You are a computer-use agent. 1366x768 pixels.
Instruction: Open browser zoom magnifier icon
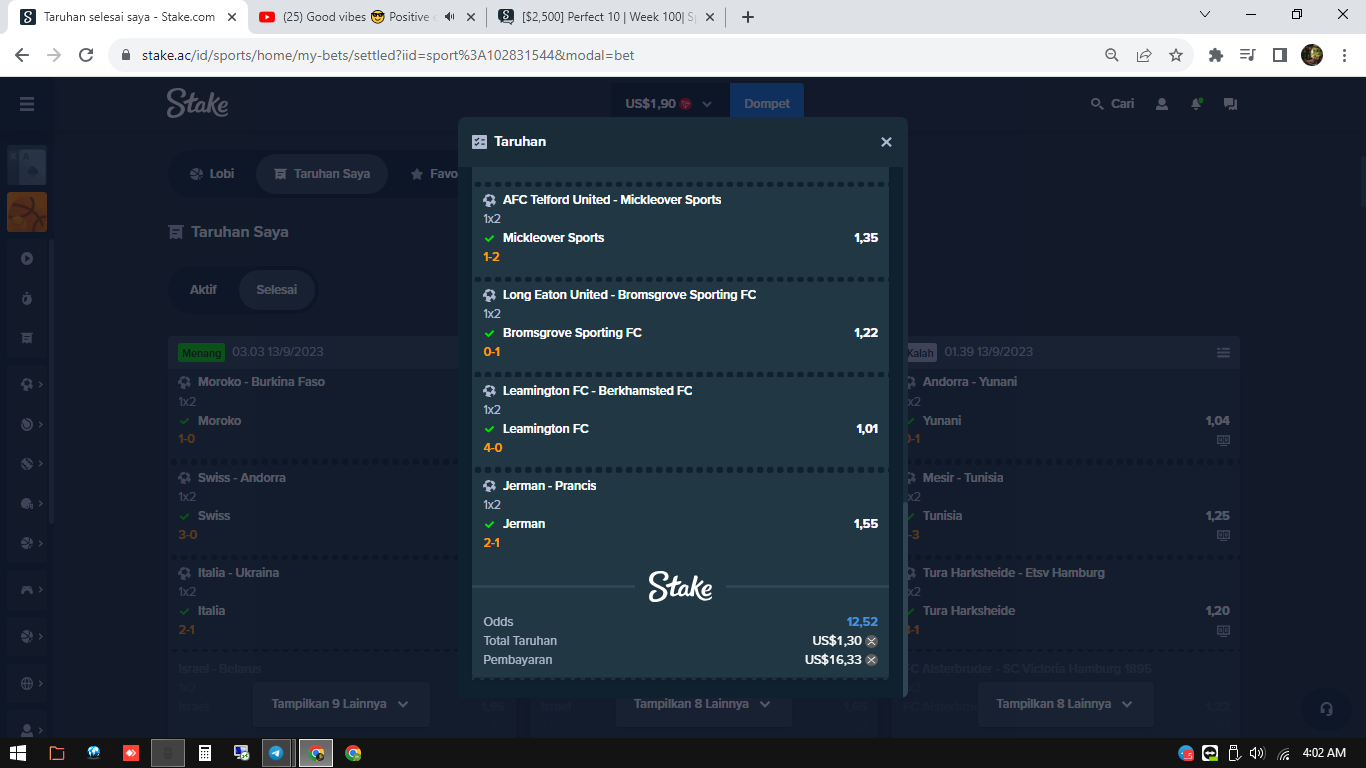1112,56
